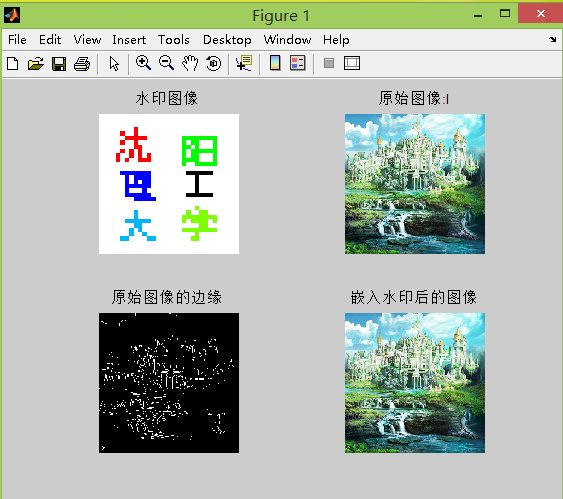Enable the Pan hand tool
The width and height of the screenshot is (563, 499).
pos(190,63)
